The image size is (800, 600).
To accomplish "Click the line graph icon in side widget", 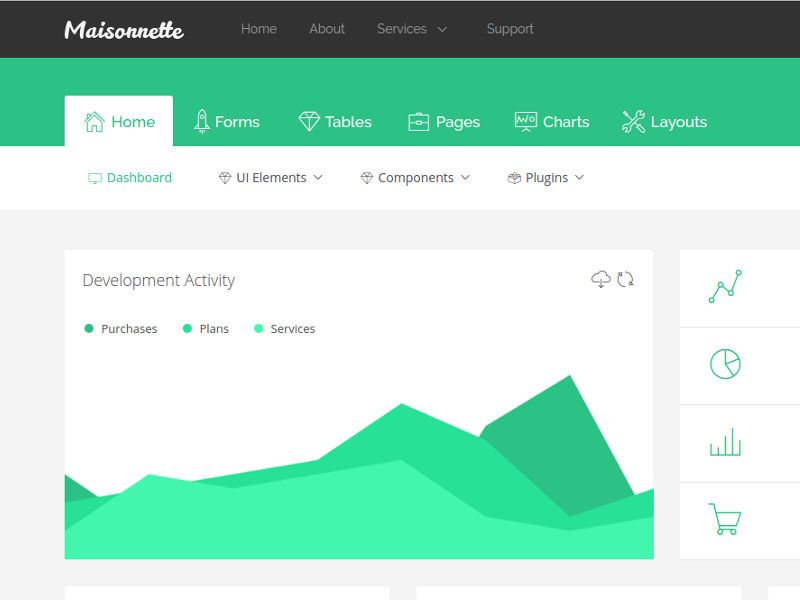I will coord(725,287).
